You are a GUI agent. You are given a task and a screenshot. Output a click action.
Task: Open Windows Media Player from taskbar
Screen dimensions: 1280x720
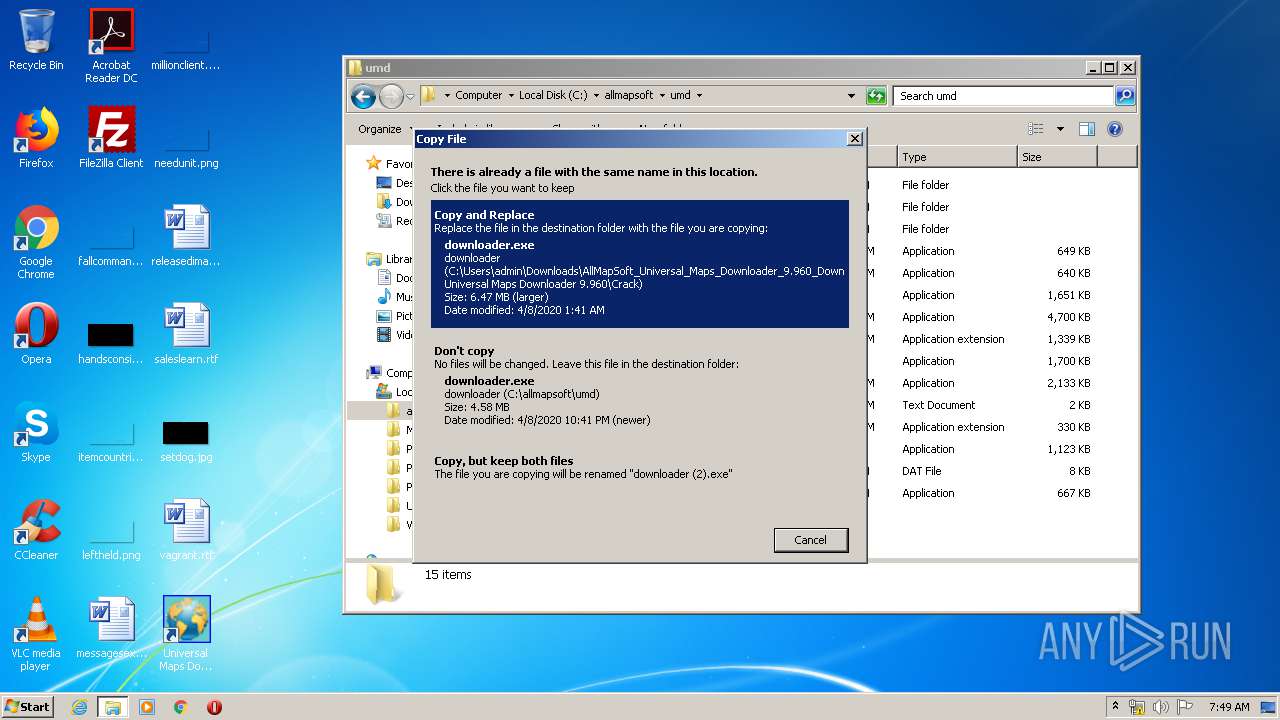147,707
